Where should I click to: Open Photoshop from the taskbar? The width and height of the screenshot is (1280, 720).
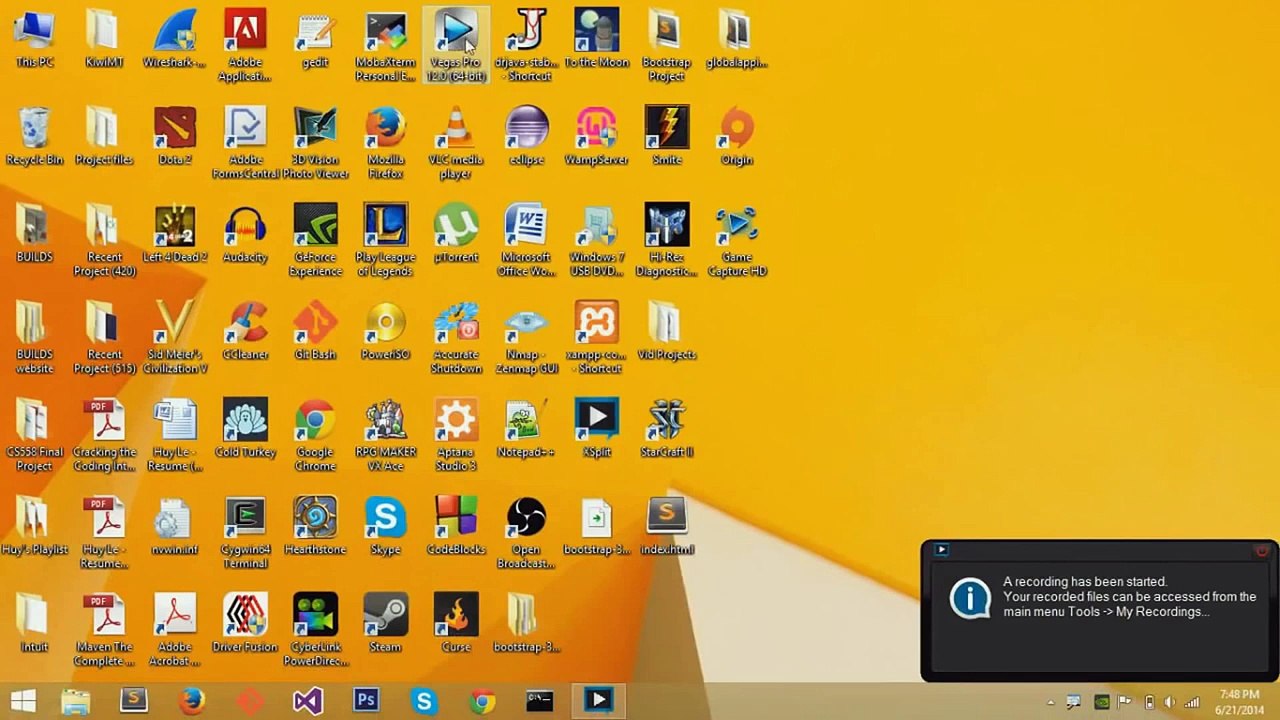tap(366, 701)
